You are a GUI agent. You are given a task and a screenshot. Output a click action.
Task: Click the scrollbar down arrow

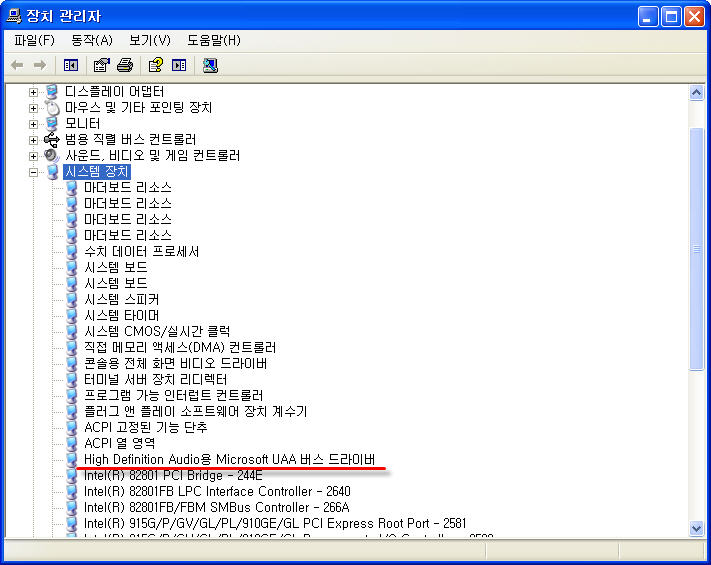pyautogui.click(x=696, y=528)
